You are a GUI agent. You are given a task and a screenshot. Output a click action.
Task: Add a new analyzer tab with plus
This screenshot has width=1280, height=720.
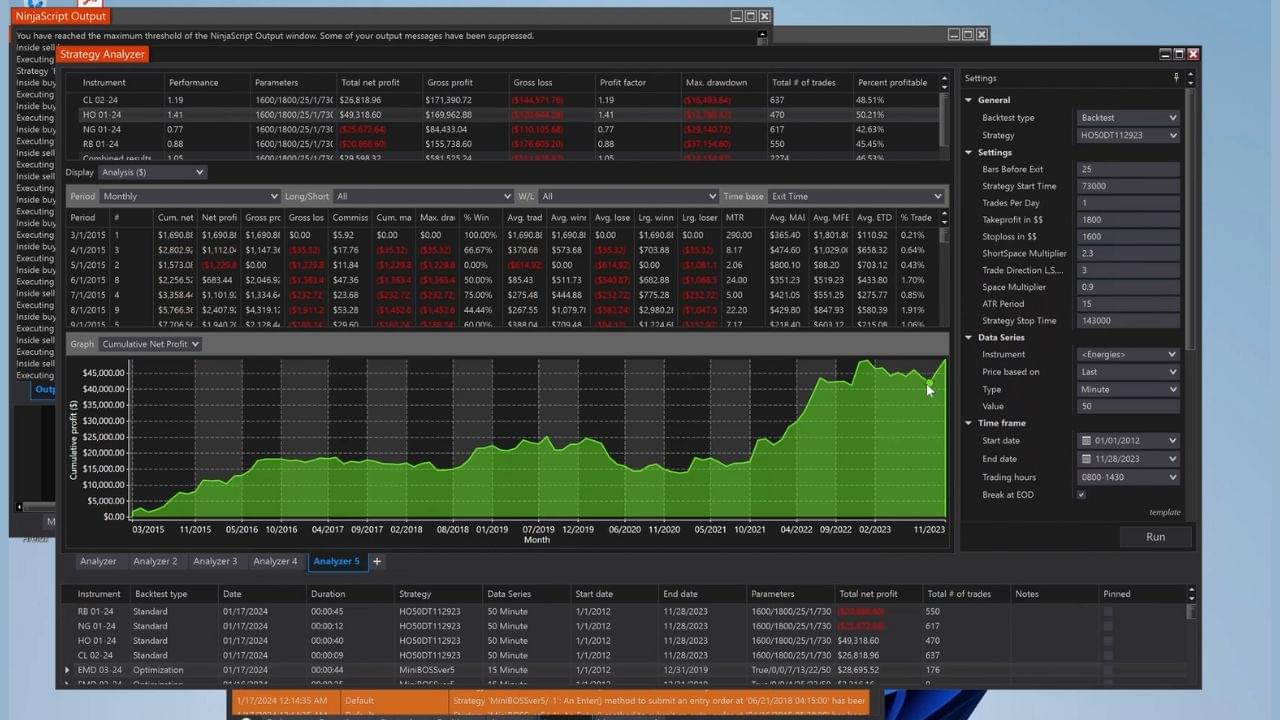377,562
